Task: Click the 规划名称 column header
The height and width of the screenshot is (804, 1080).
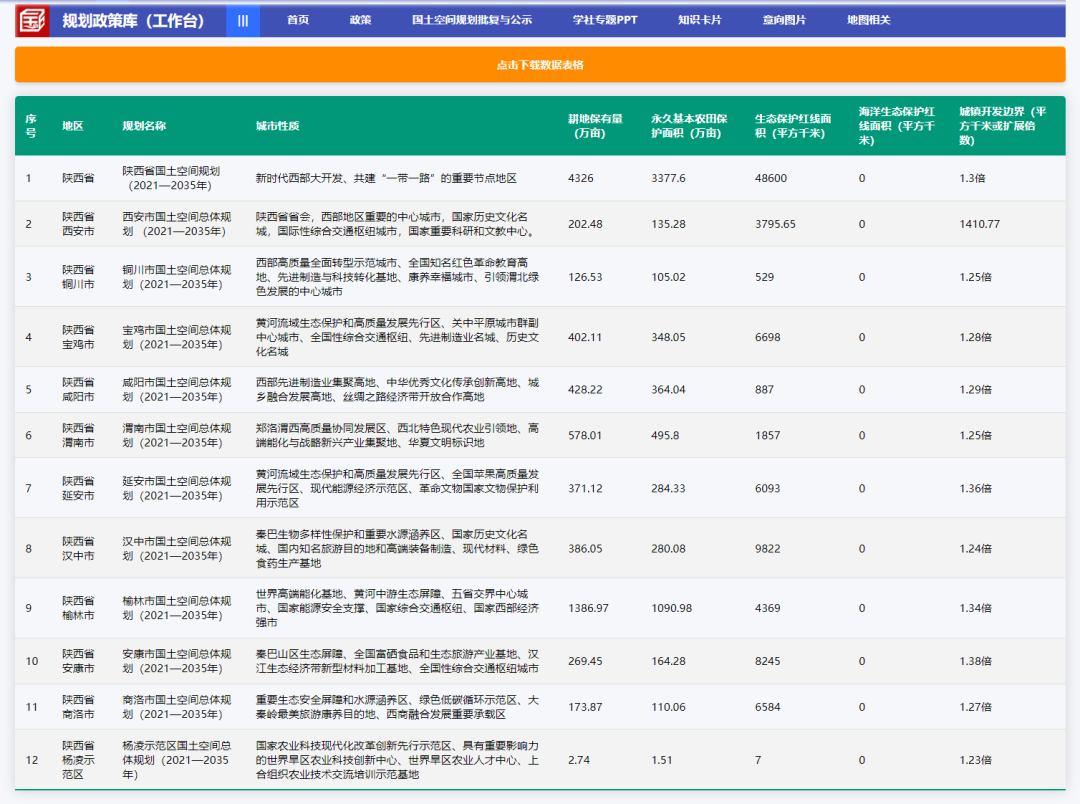Action: 144,126
